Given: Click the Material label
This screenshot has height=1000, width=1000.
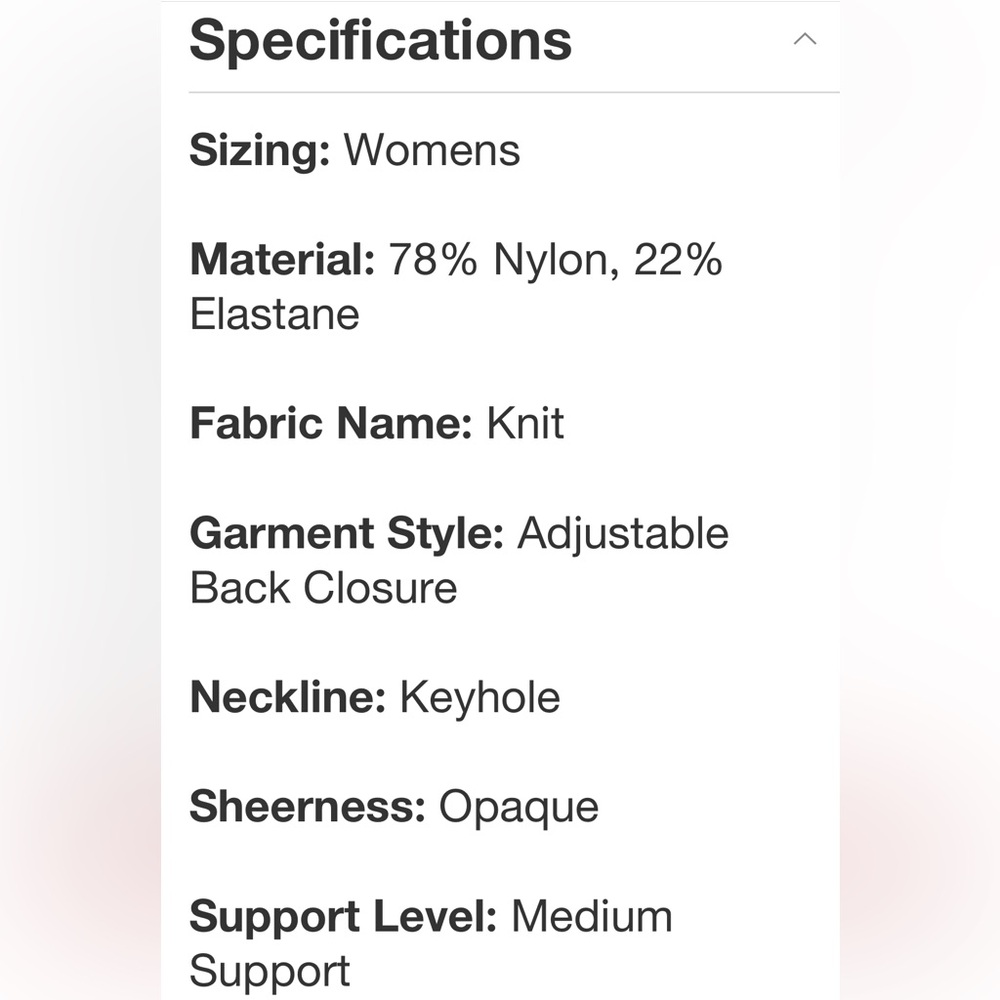Looking at the screenshot, I should coord(282,260).
